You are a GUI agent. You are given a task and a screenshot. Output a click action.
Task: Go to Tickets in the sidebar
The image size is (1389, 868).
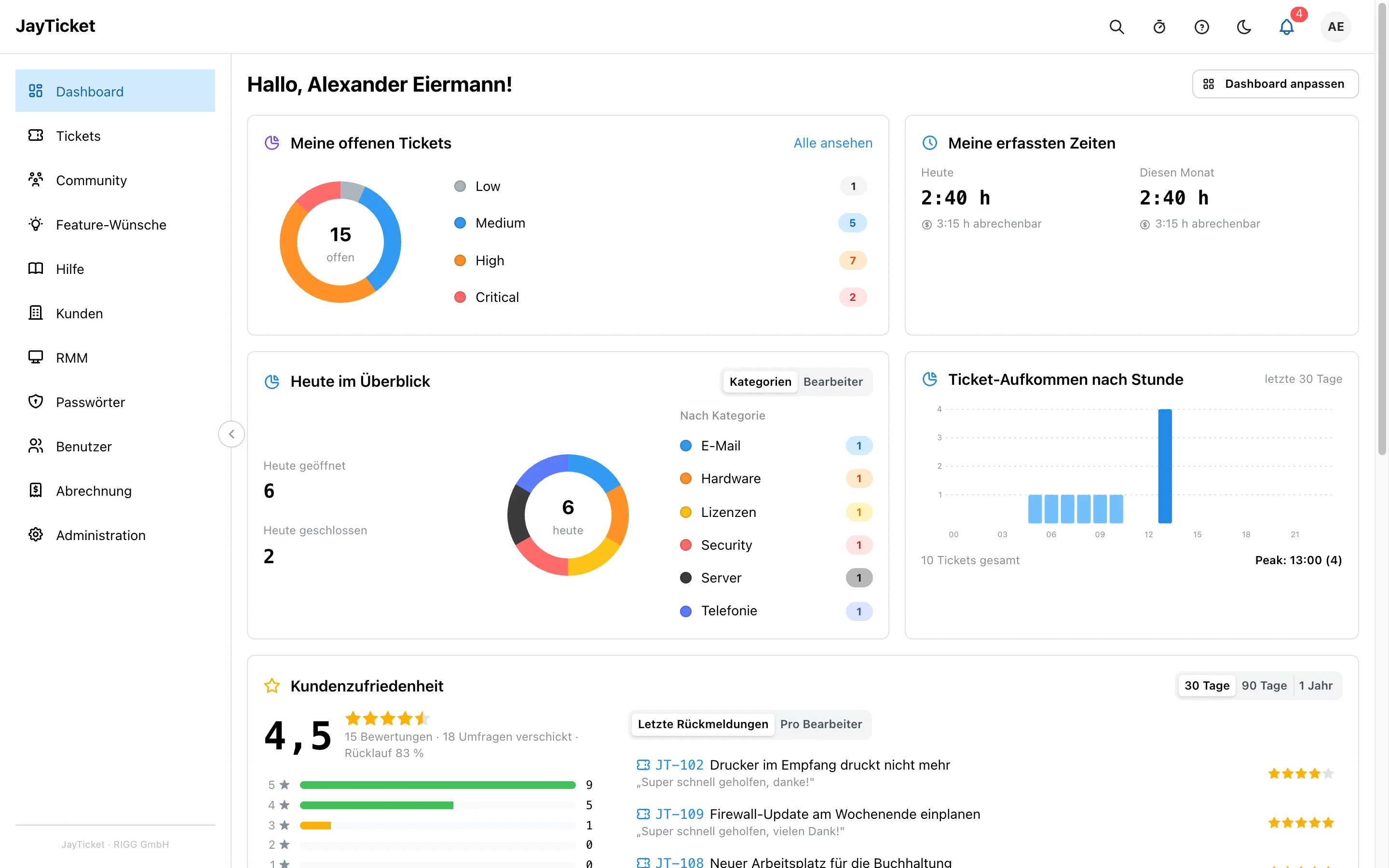tap(115, 136)
